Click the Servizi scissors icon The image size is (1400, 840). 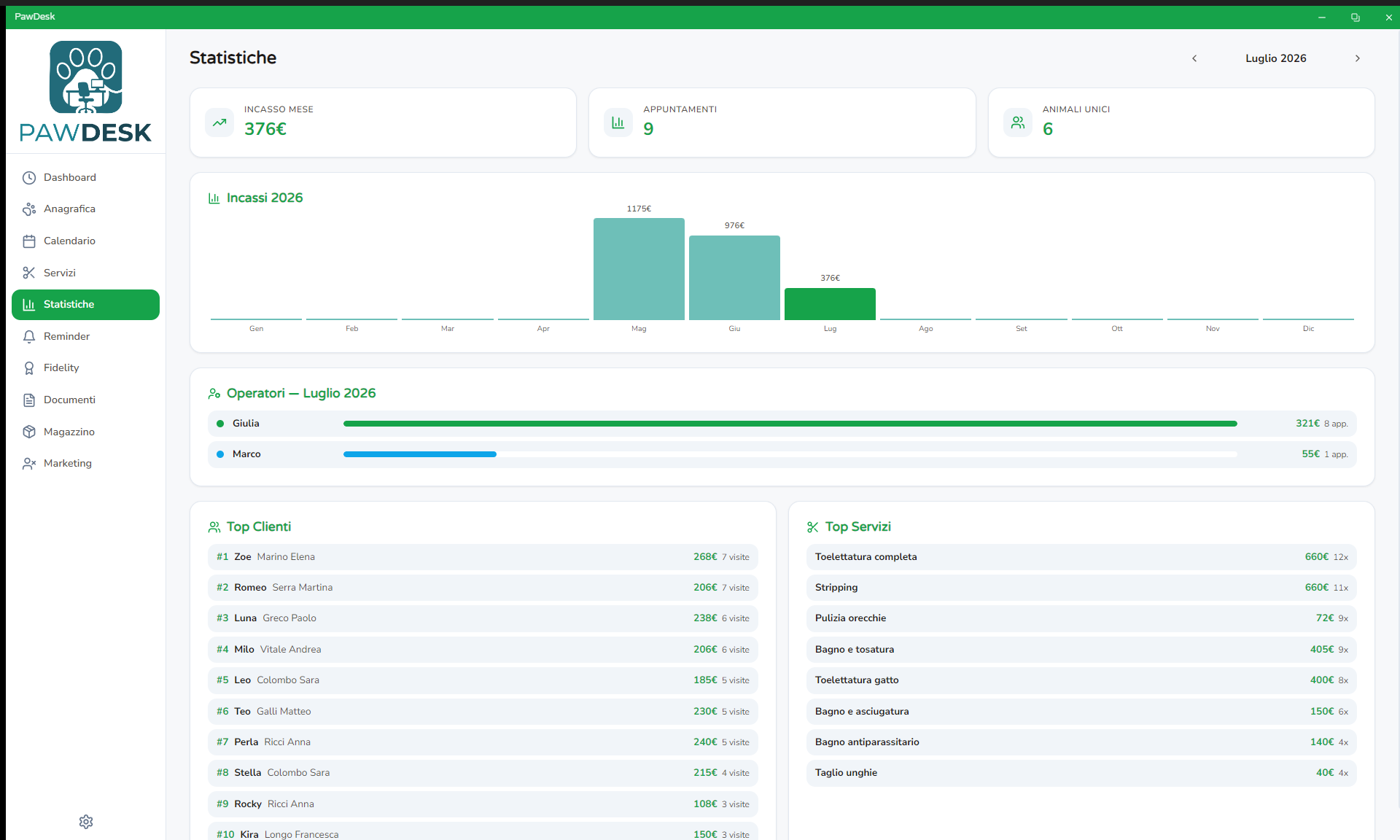point(29,273)
